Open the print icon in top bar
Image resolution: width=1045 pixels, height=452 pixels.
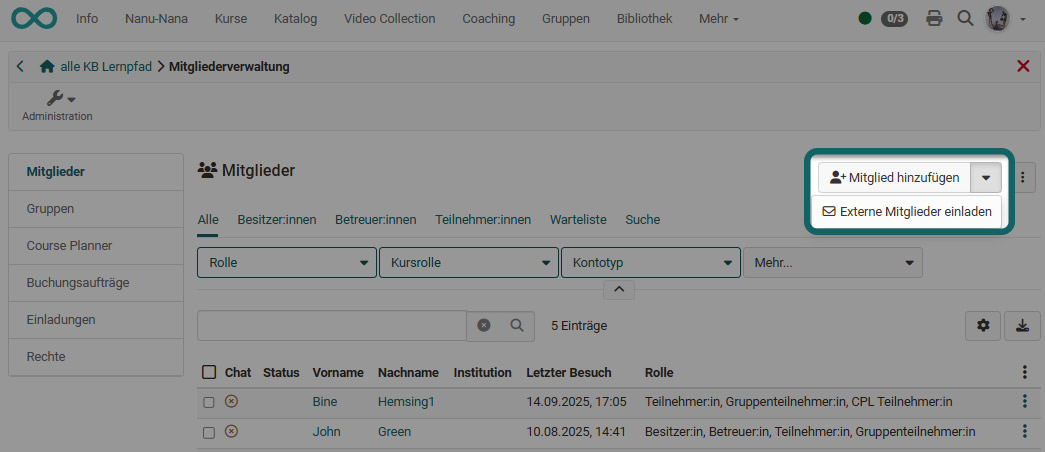click(x=934, y=18)
